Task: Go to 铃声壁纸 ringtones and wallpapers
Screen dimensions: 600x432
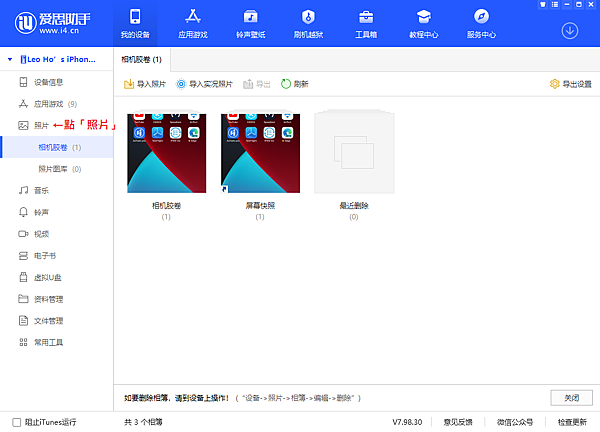Action: pyautogui.click(x=251, y=24)
